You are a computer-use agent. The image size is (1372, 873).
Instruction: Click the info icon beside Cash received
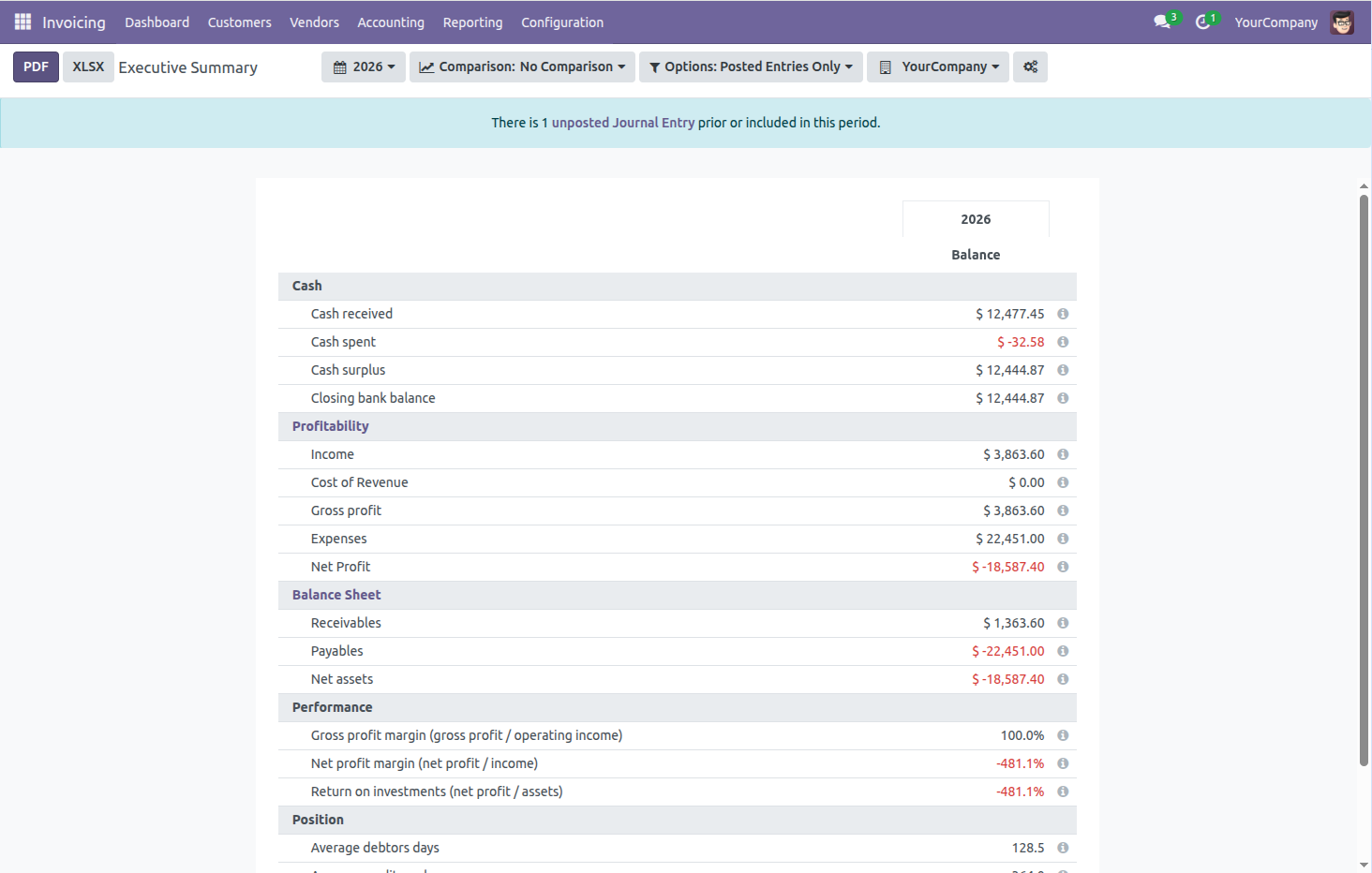(1063, 314)
